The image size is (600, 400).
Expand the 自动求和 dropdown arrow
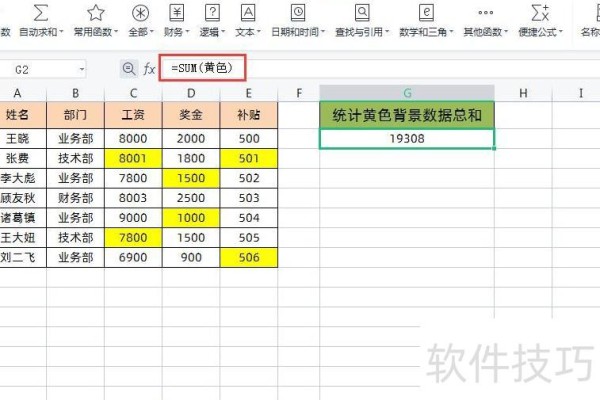61,32
